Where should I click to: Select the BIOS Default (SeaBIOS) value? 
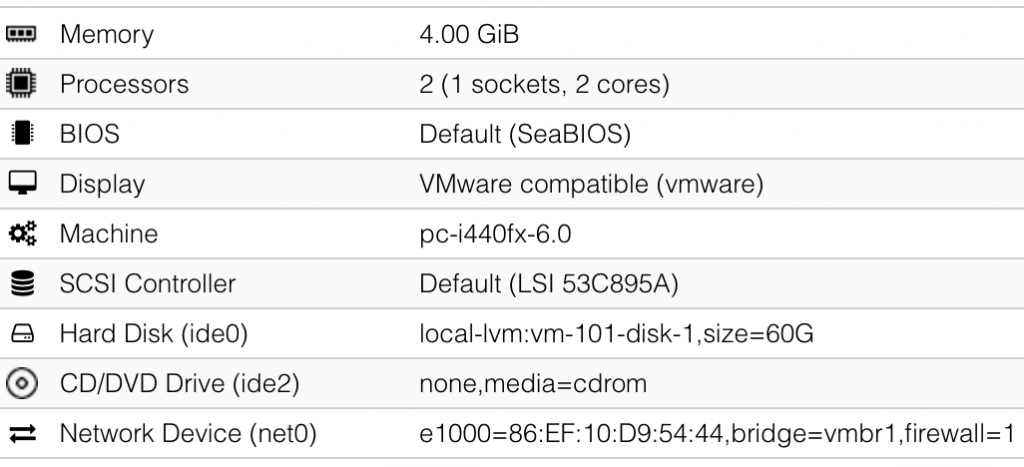coord(524,135)
